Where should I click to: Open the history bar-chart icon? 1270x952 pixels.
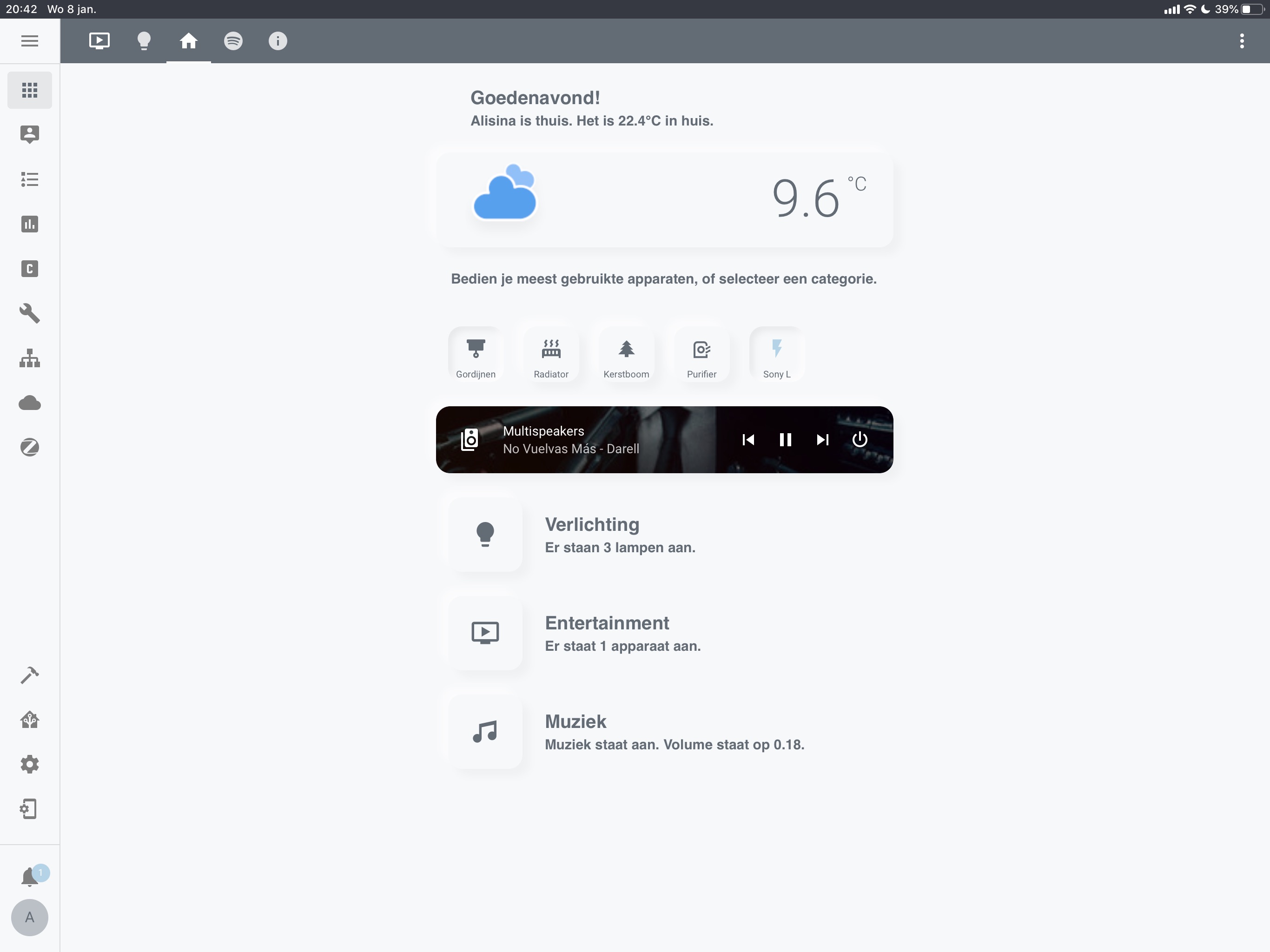pos(29,224)
